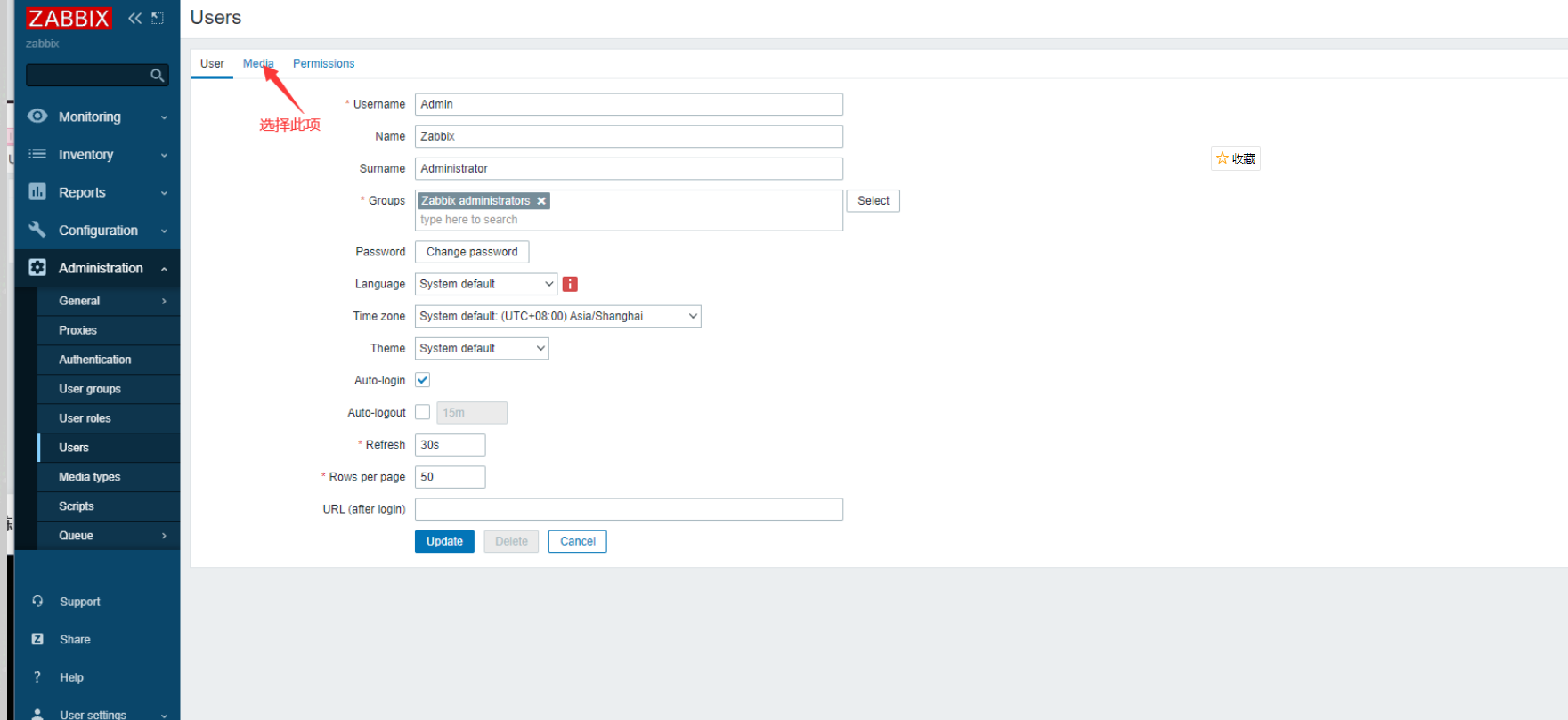
Task: Click the Help question mark icon
Action: tap(37, 677)
